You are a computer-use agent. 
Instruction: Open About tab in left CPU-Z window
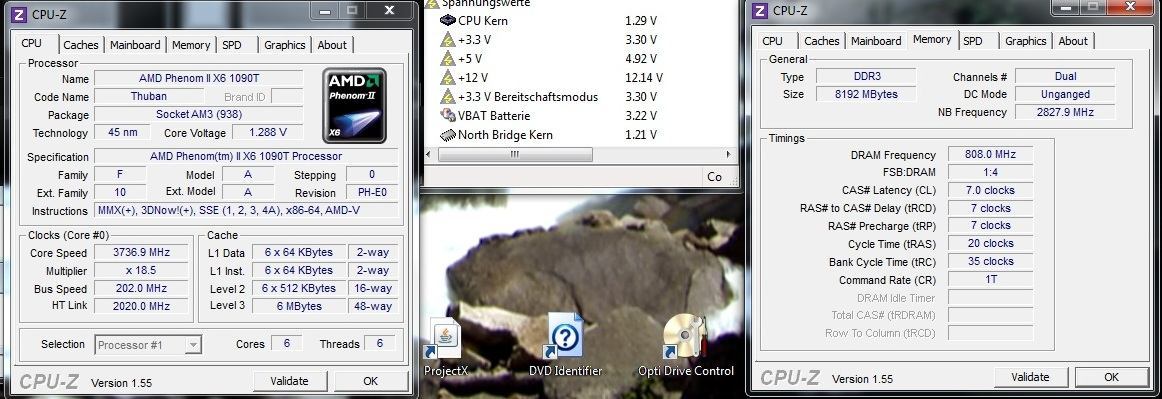332,45
